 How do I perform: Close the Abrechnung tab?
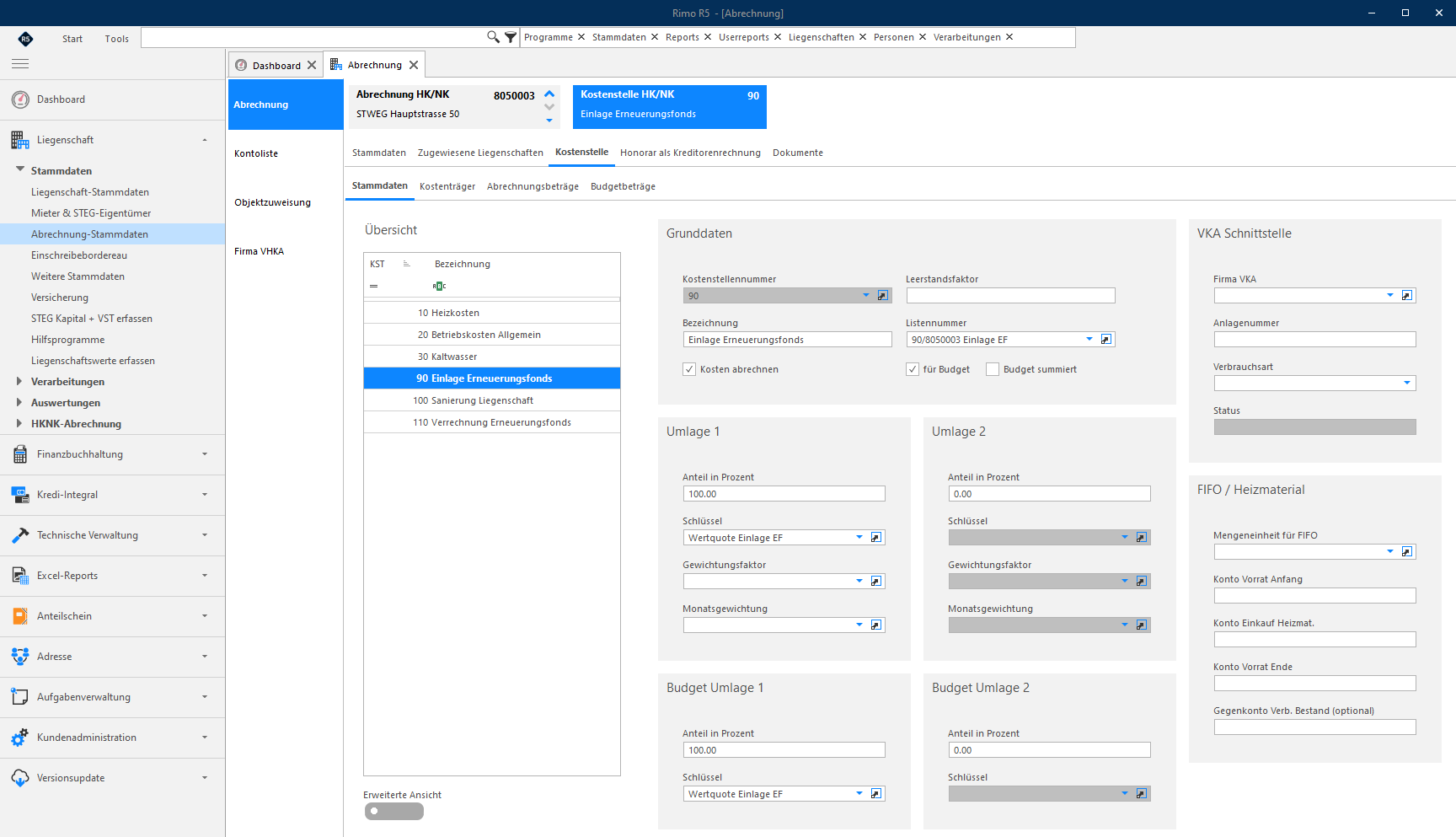click(414, 65)
